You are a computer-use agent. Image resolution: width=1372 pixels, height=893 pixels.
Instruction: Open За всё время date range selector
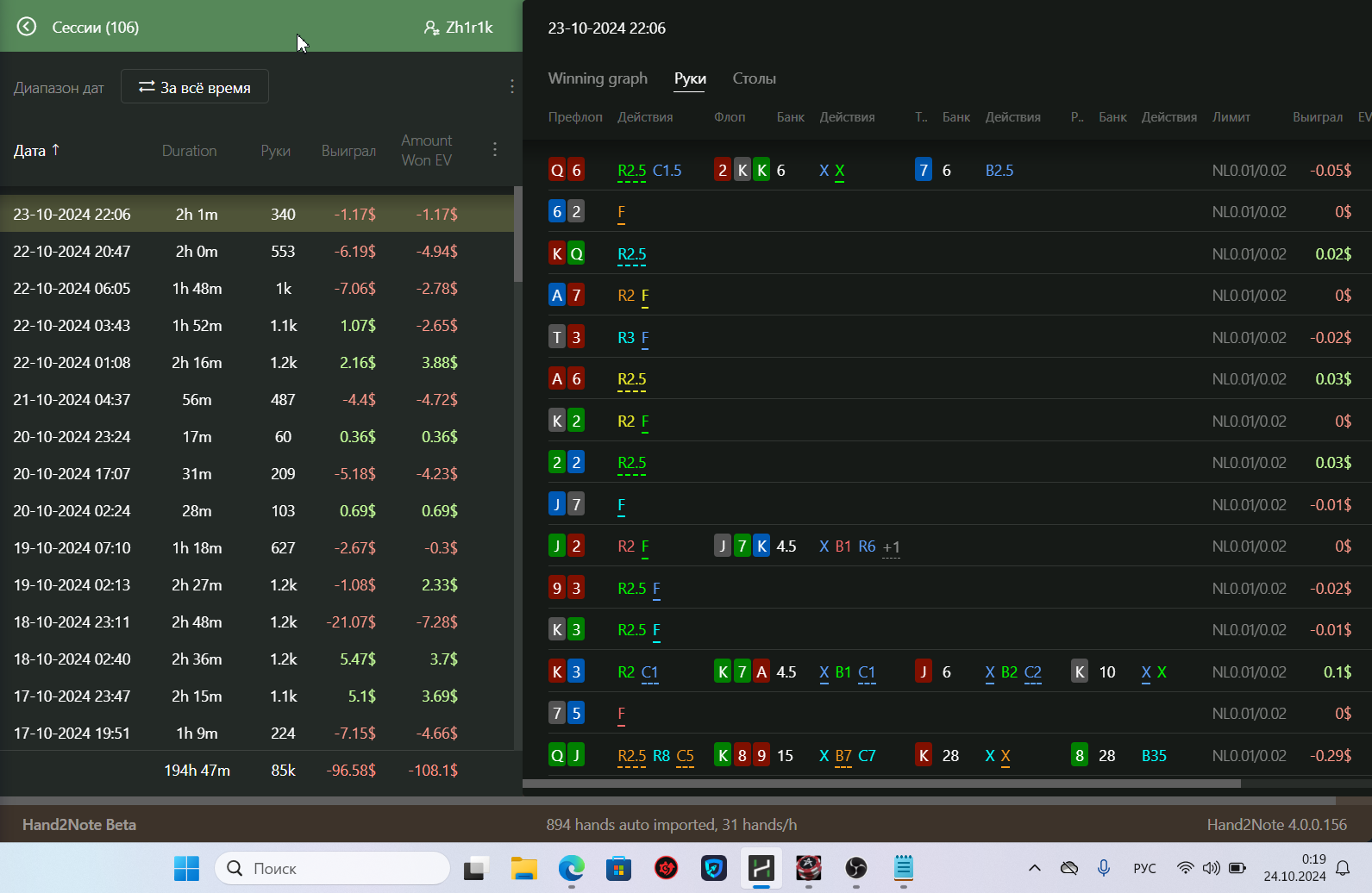pyautogui.click(x=195, y=86)
